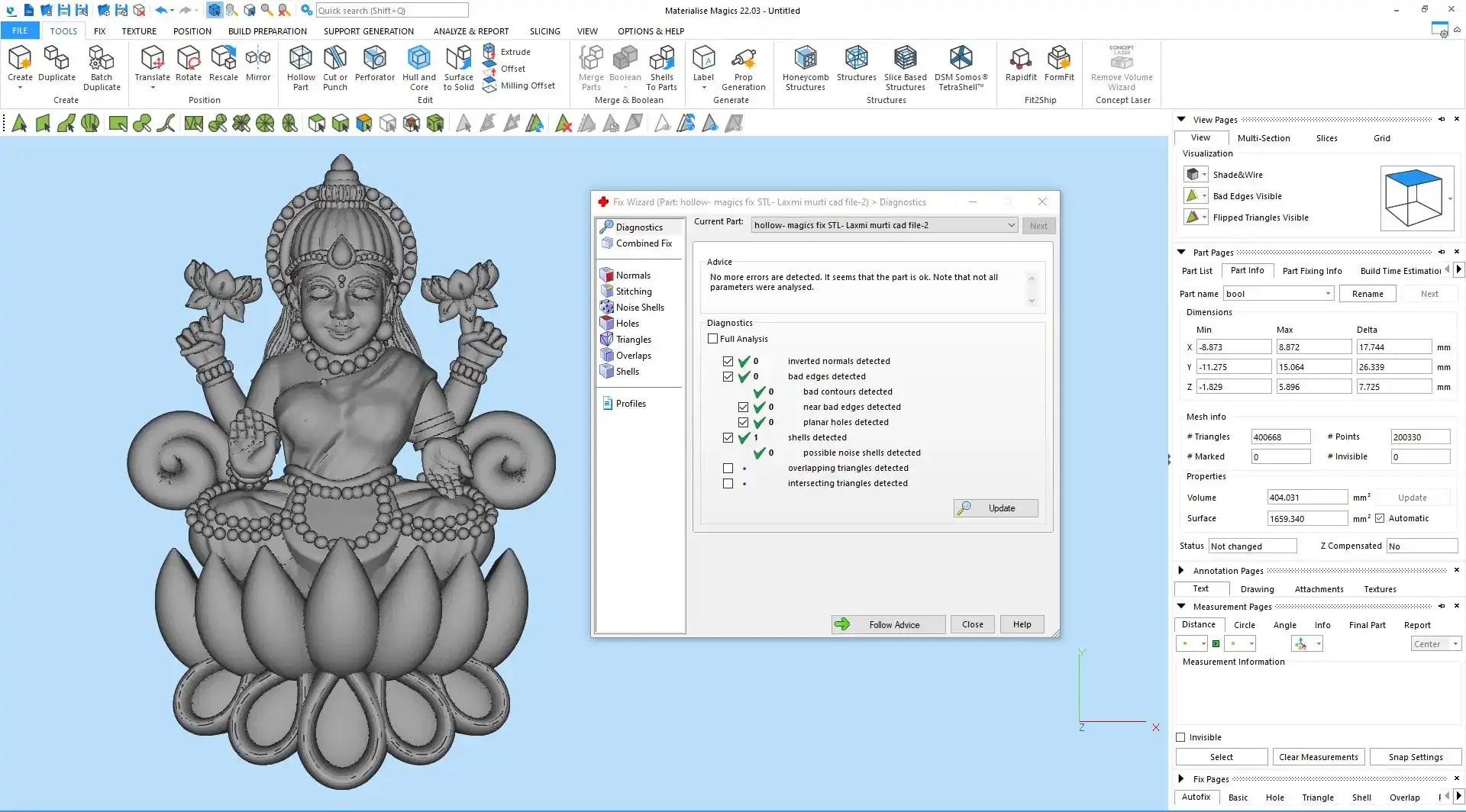The height and width of the screenshot is (812, 1466).
Task: Expand the Part name dropdown
Action: click(1328, 294)
